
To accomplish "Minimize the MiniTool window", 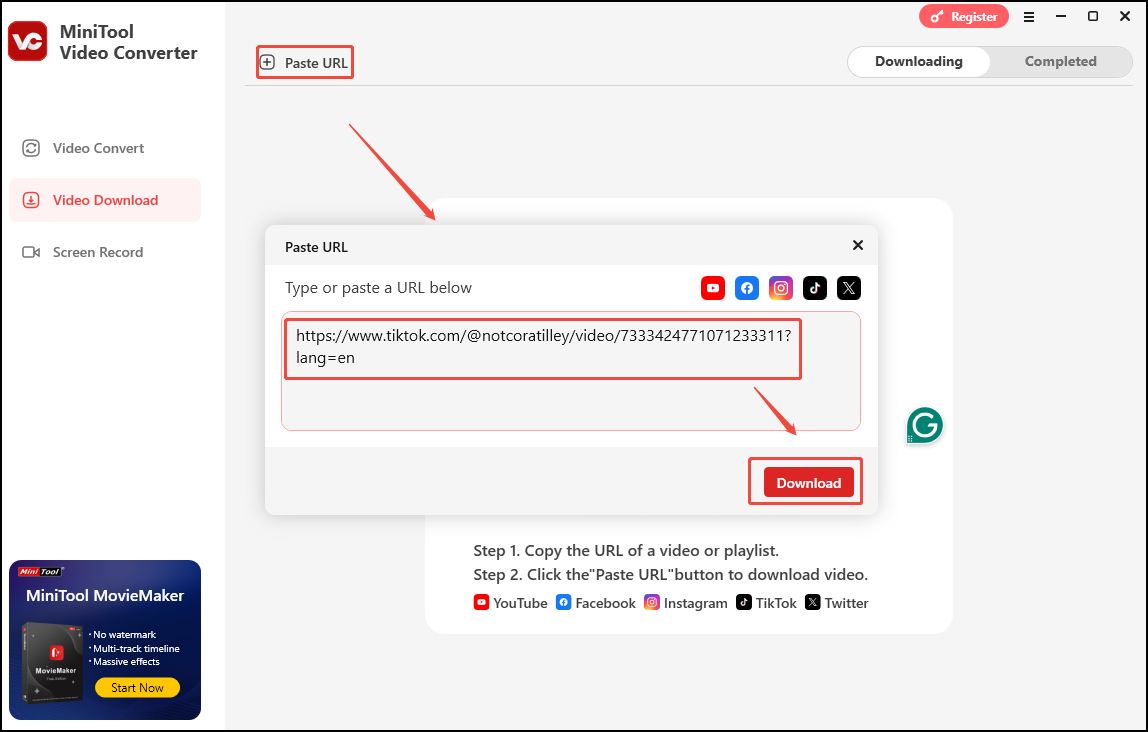I will pyautogui.click(x=1061, y=16).
